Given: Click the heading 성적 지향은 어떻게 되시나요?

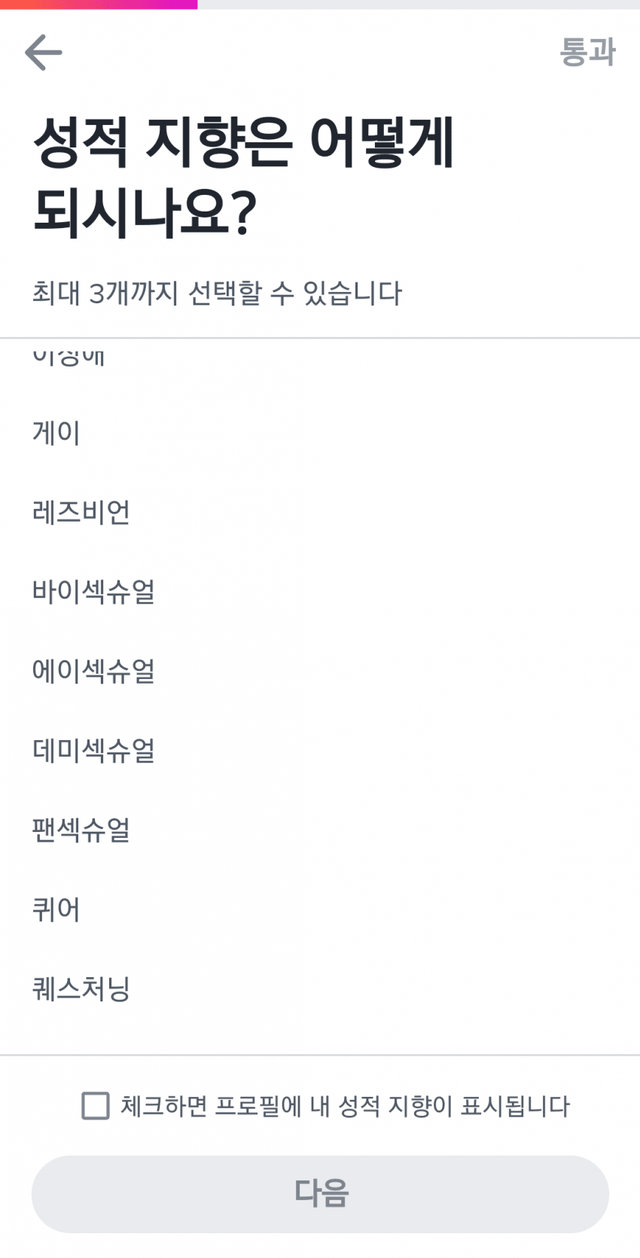Looking at the screenshot, I should pos(244,178).
